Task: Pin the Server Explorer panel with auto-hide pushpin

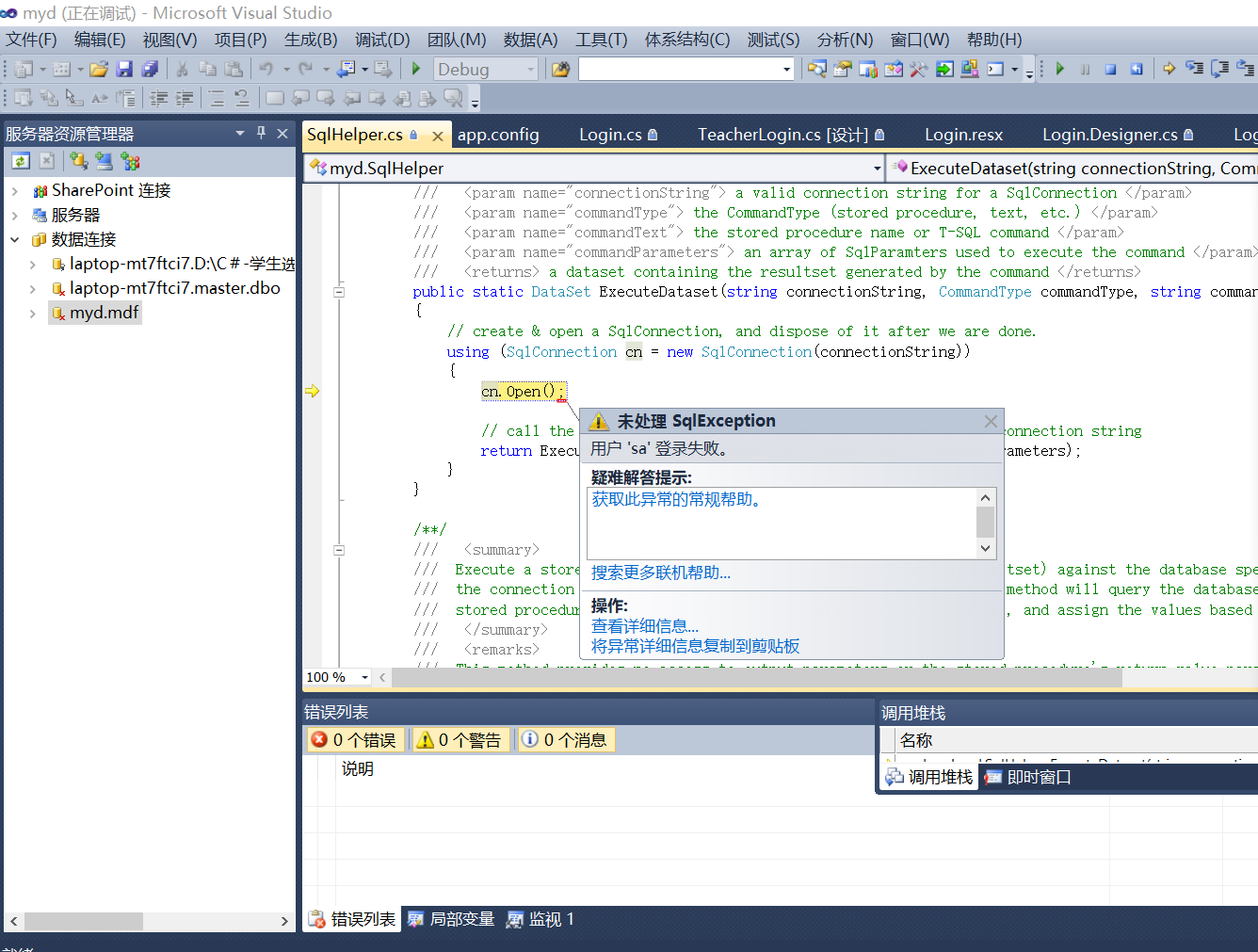Action: [261, 133]
